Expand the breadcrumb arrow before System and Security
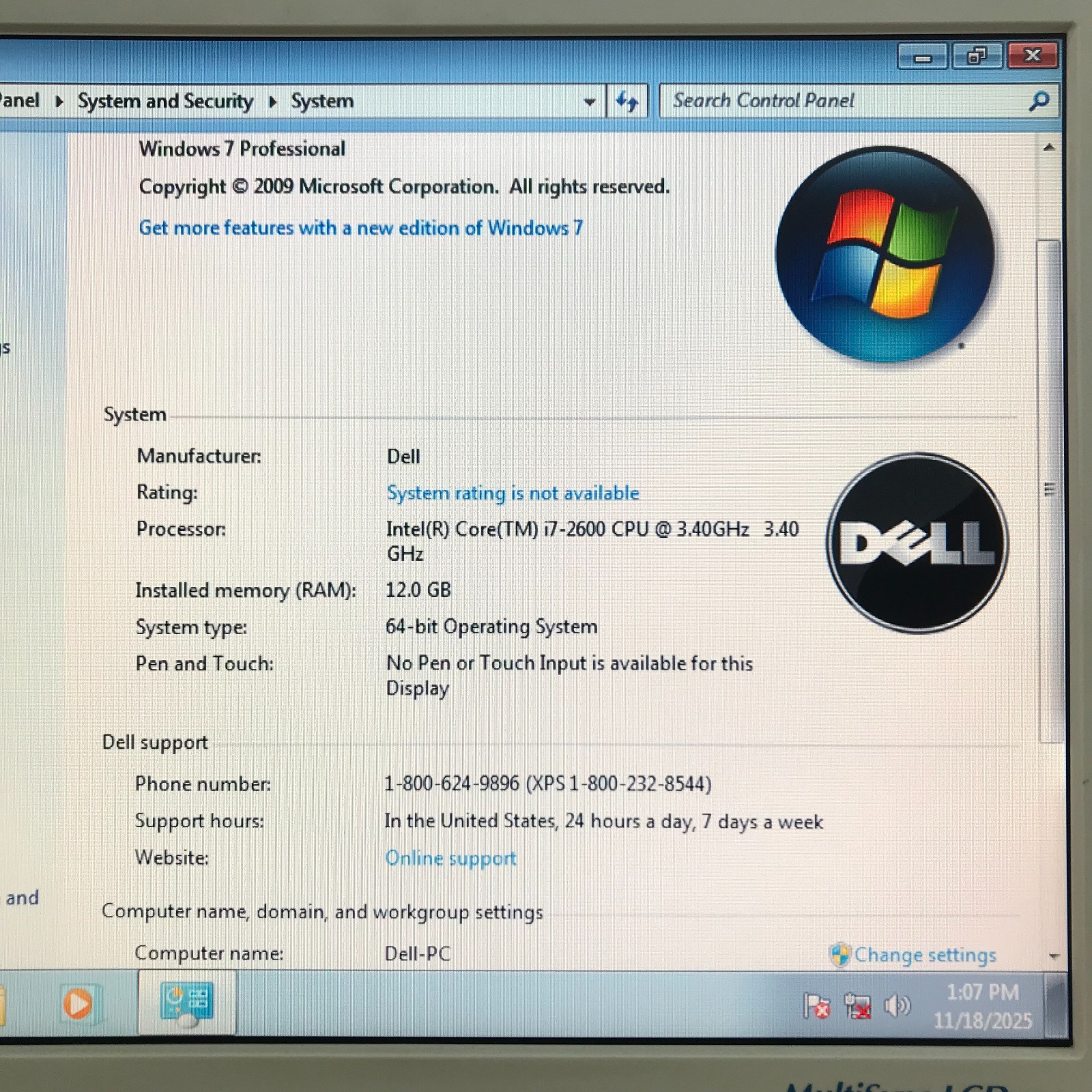The image size is (1092, 1092). pos(59,100)
